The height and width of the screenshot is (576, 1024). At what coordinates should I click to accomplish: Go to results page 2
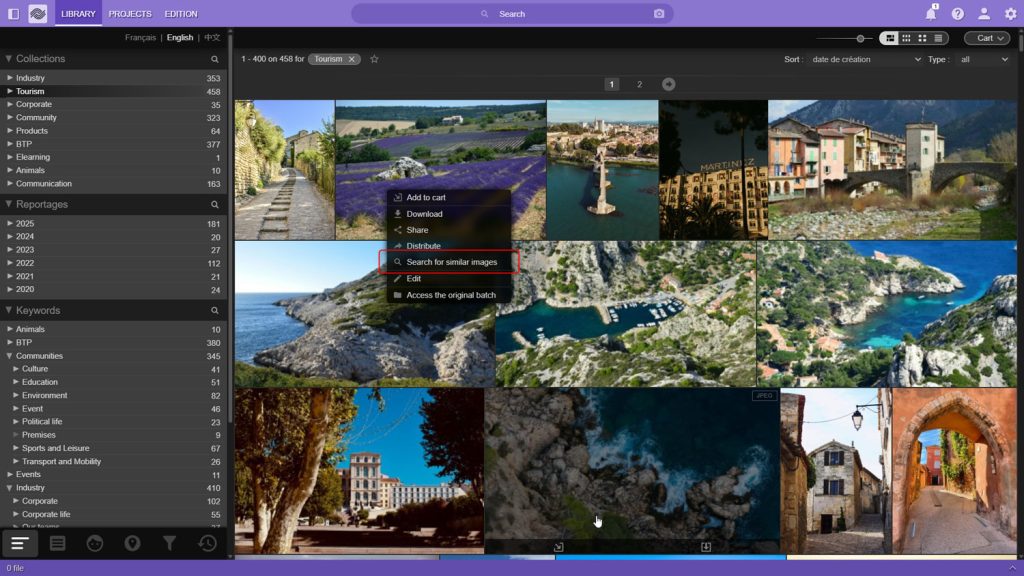click(640, 84)
